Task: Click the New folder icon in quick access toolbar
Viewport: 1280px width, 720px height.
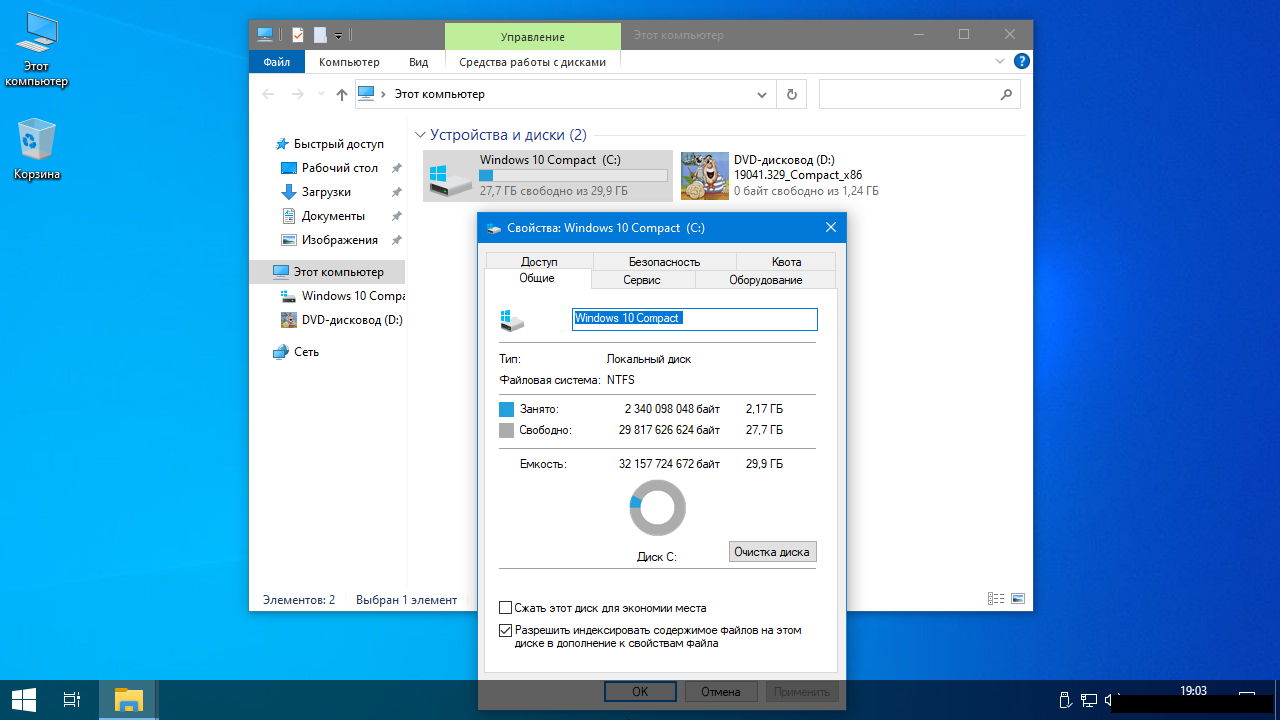Action: pyautogui.click(x=320, y=35)
